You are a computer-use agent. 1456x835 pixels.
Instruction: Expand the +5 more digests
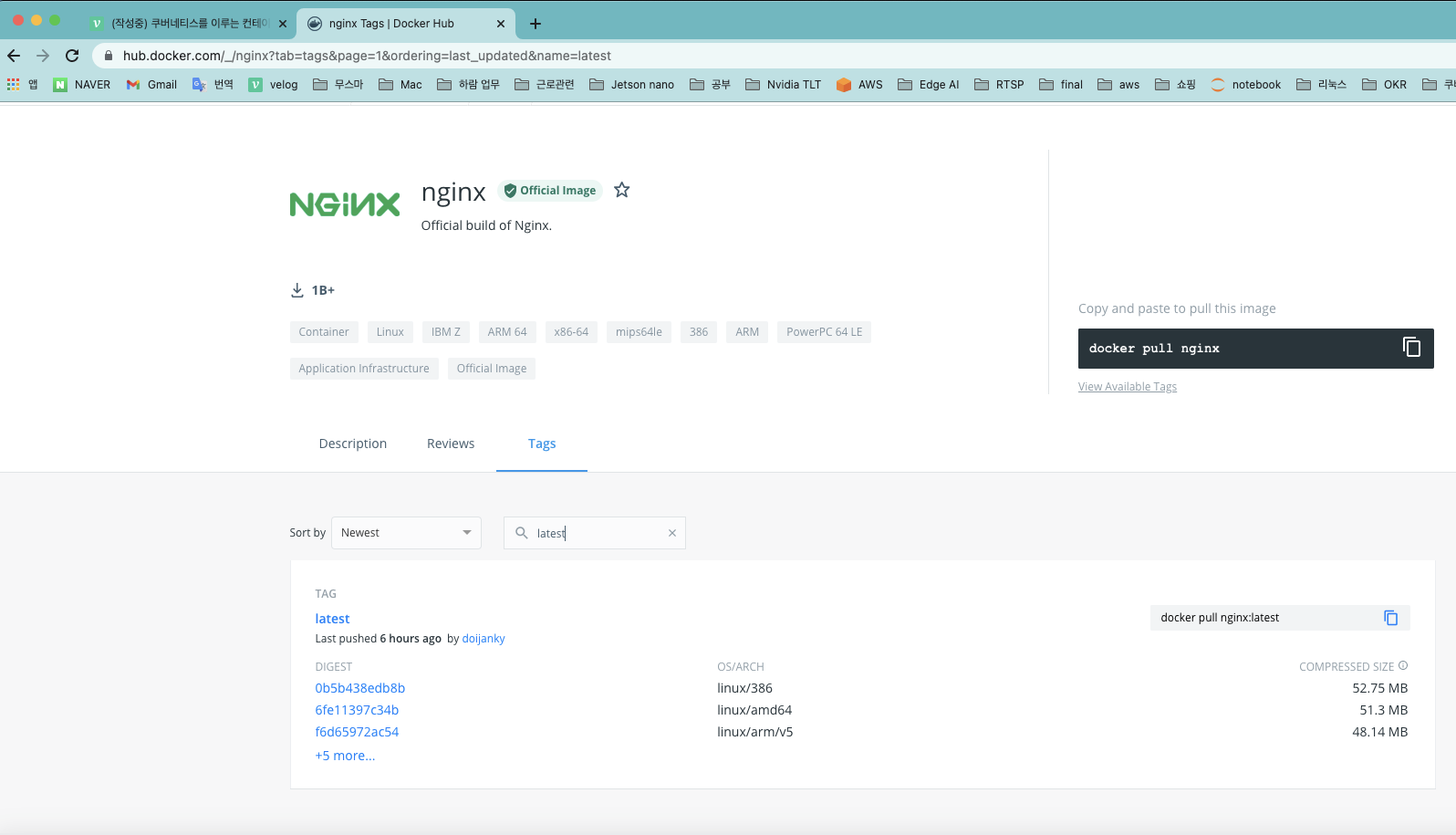pyautogui.click(x=345, y=756)
